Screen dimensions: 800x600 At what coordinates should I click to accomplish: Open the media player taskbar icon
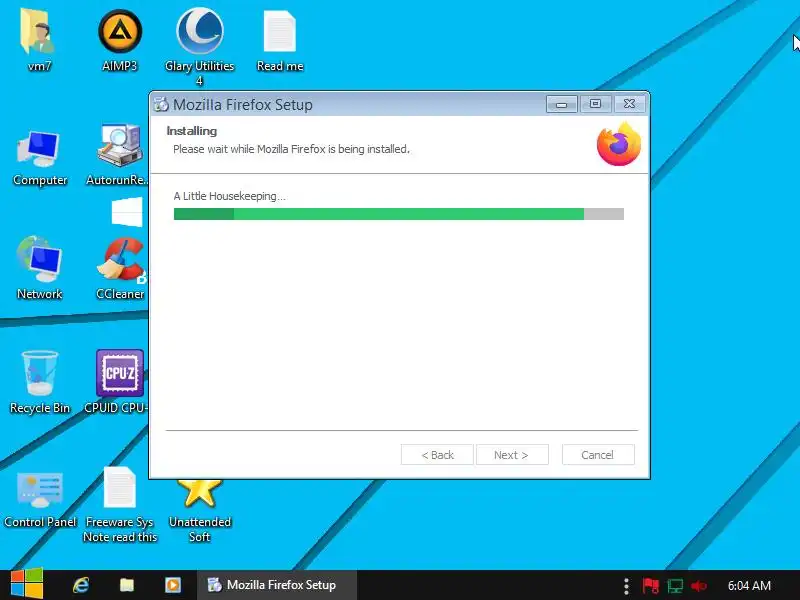[172, 585]
